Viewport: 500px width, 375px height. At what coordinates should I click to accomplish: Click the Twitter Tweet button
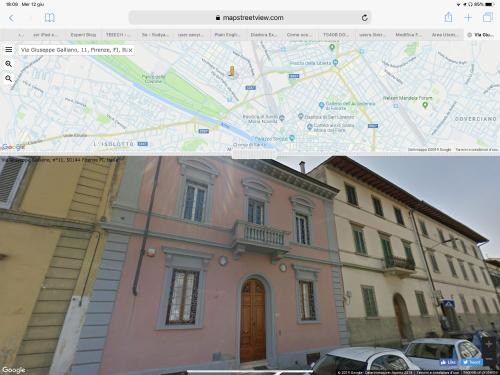(x=471, y=362)
